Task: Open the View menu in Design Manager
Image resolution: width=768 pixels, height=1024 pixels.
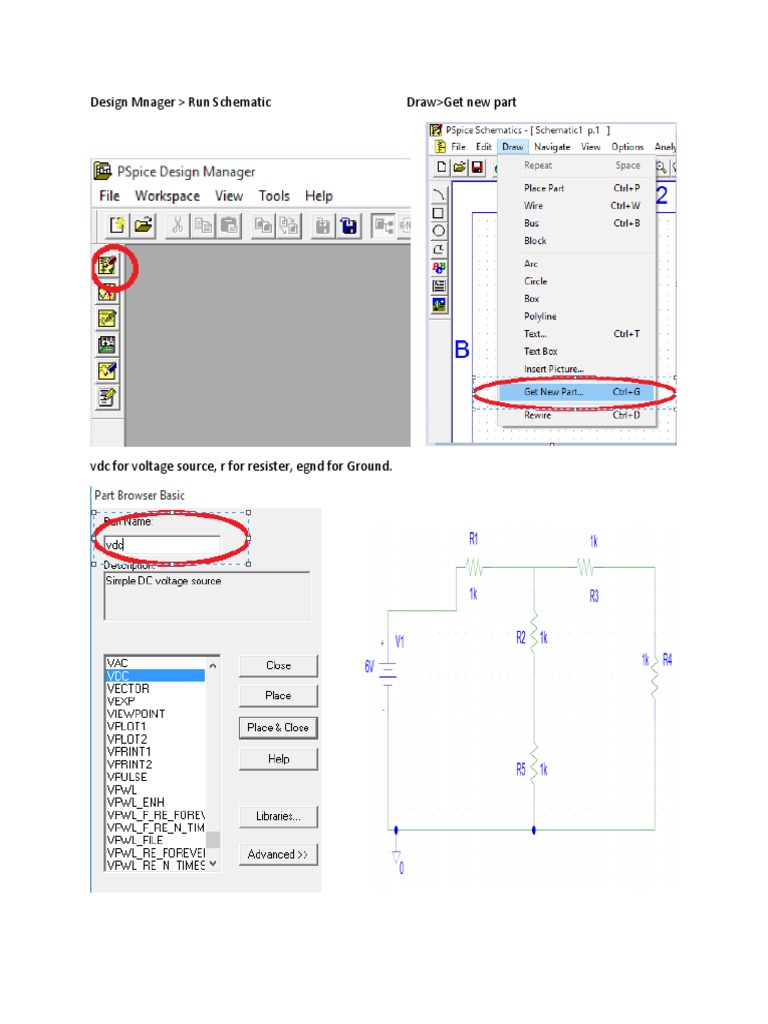Action: (229, 196)
